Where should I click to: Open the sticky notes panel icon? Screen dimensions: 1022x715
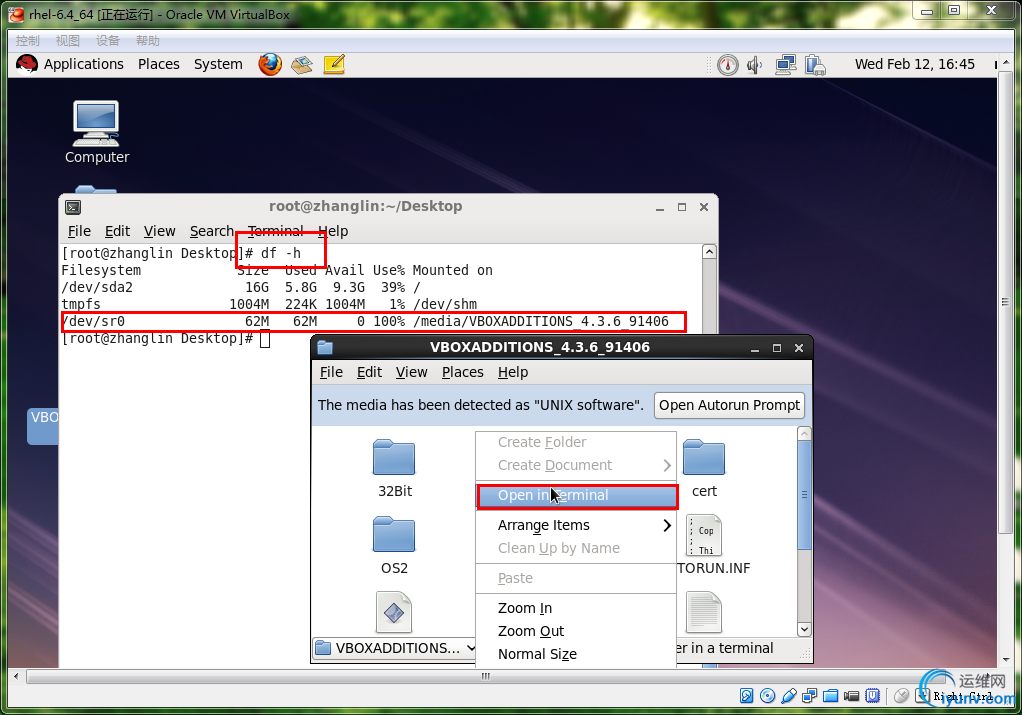[334, 64]
